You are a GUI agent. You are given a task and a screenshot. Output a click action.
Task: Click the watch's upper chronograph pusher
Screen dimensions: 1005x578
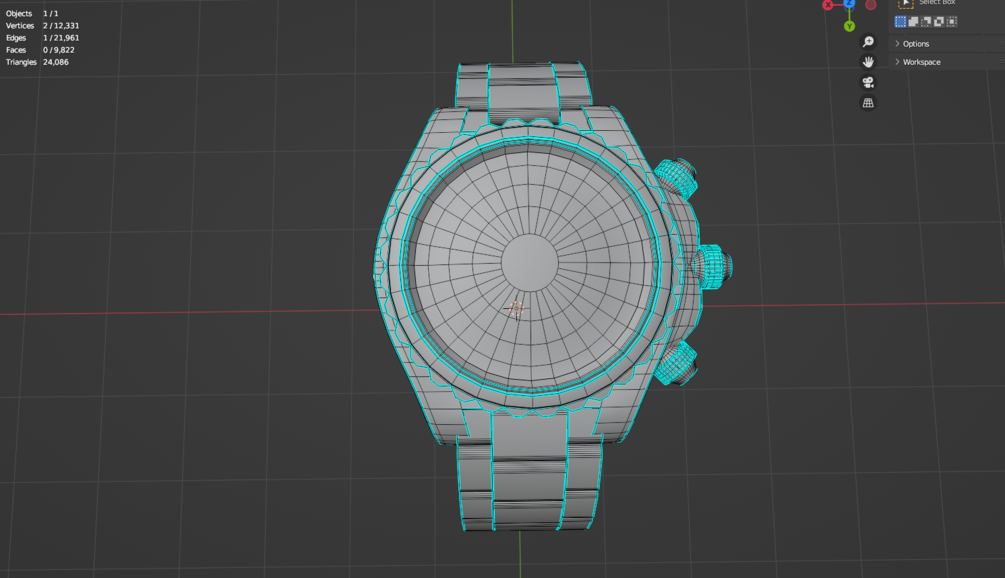click(x=676, y=178)
